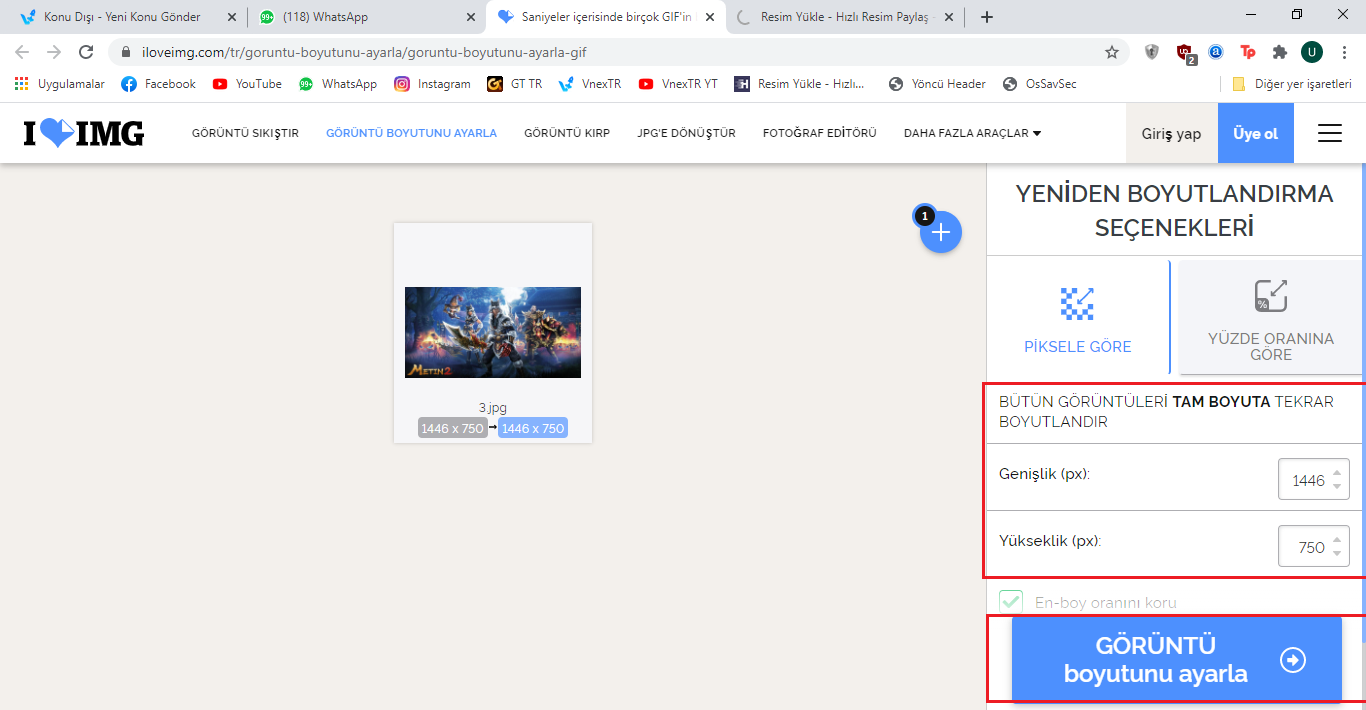
Task: Click the Giriş yap button
Action: 1171,133
